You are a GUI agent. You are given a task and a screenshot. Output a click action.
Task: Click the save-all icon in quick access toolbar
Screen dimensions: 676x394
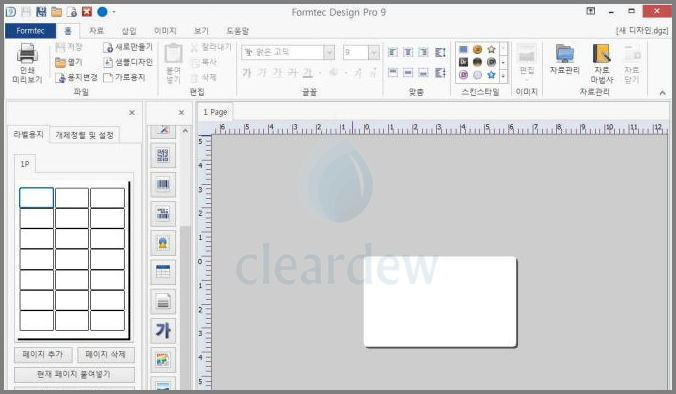[41, 12]
